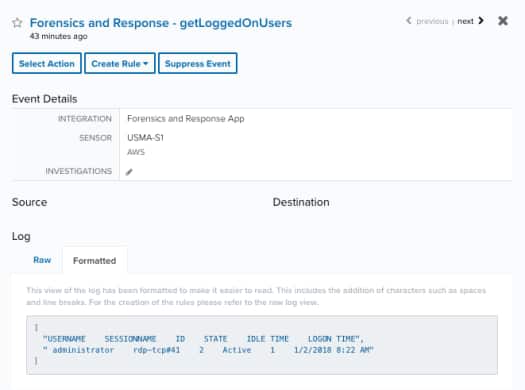Open the event title link

pyautogui.click(x=161, y=23)
